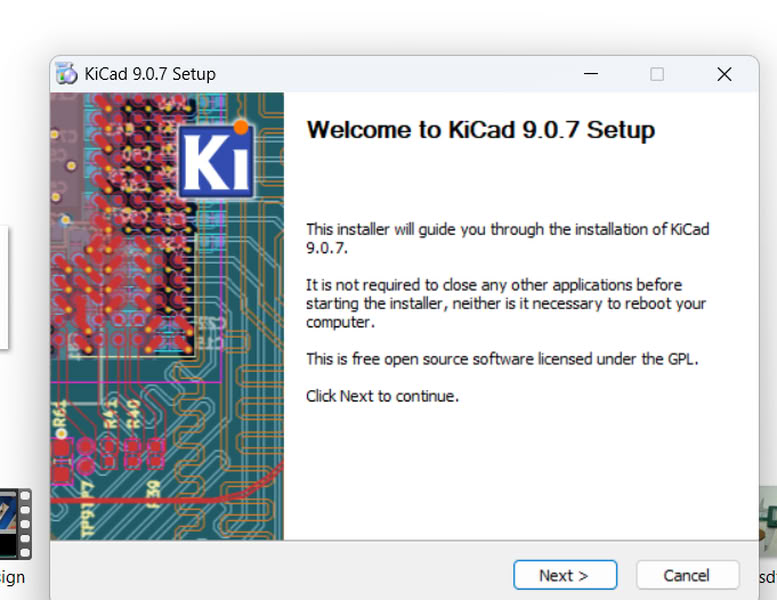
Task: Select the desktop label ending in "ign"
Action: pyautogui.click(x=12, y=577)
